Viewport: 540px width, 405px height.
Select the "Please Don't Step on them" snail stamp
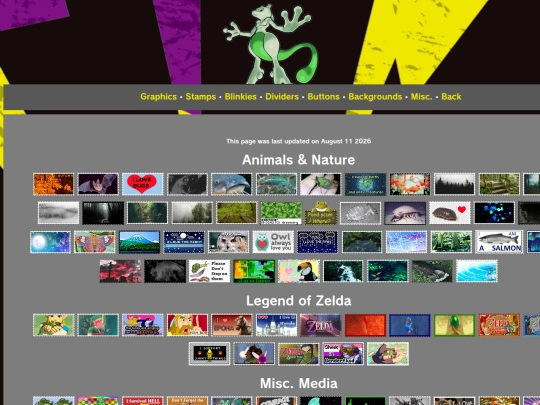pyautogui.click(x=209, y=271)
